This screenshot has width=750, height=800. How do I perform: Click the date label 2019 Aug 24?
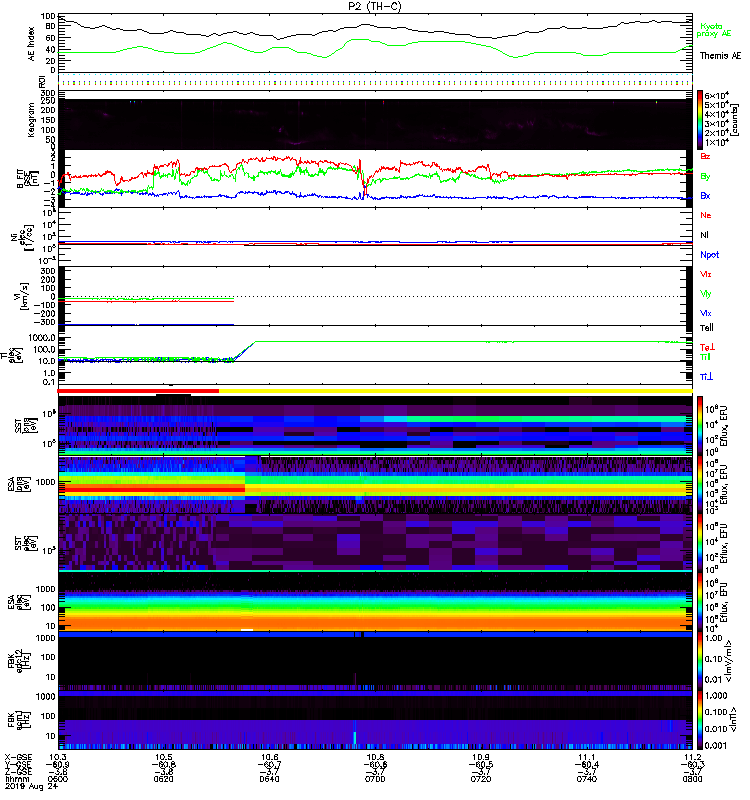tap(31, 786)
